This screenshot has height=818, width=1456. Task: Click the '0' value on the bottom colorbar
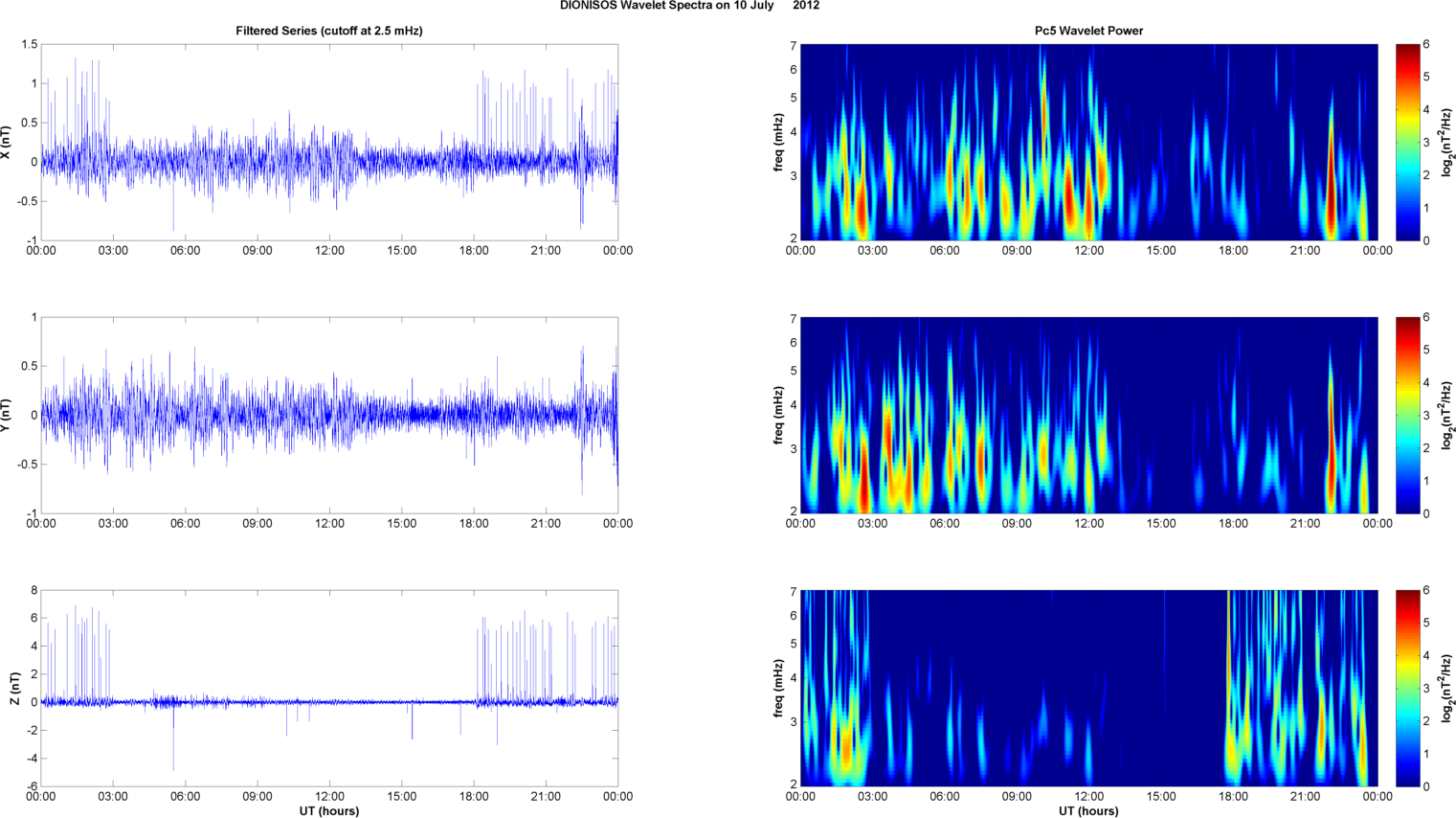(1426, 786)
